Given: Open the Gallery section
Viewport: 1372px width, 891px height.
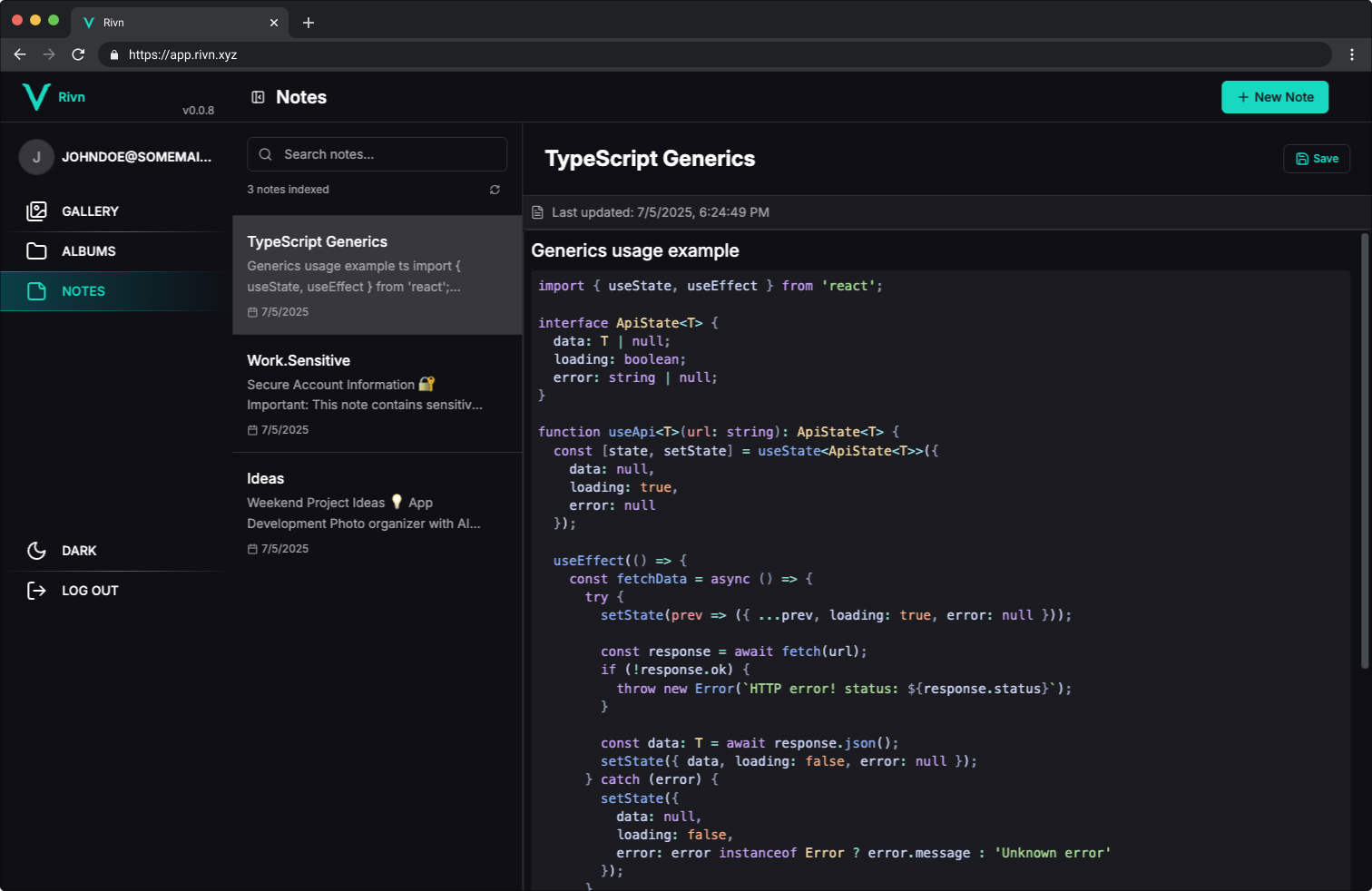Looking at the screenshot, I should click(113, 211).
